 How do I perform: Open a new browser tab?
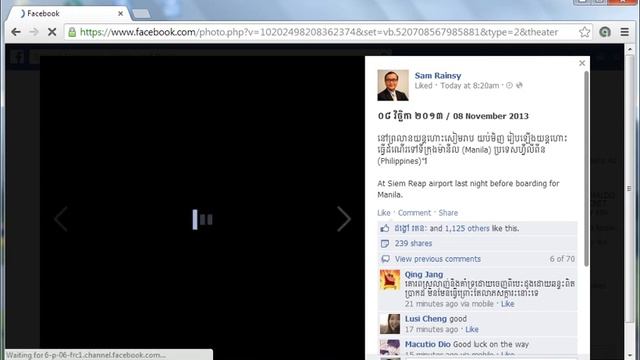pos(142,14)
